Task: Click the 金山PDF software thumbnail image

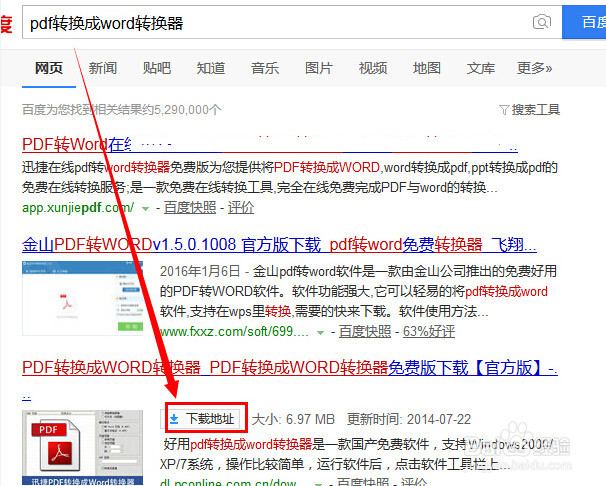Action: point(82,298)
